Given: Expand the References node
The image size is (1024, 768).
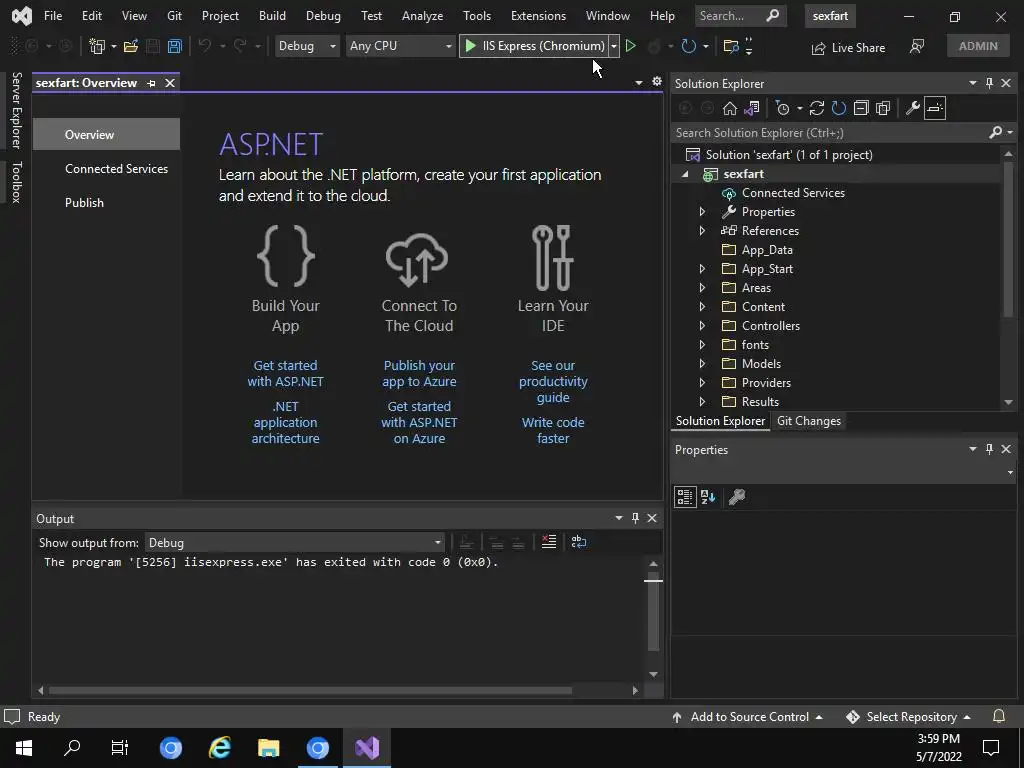Looking at the screenshot, I should [x=702, y=231].
